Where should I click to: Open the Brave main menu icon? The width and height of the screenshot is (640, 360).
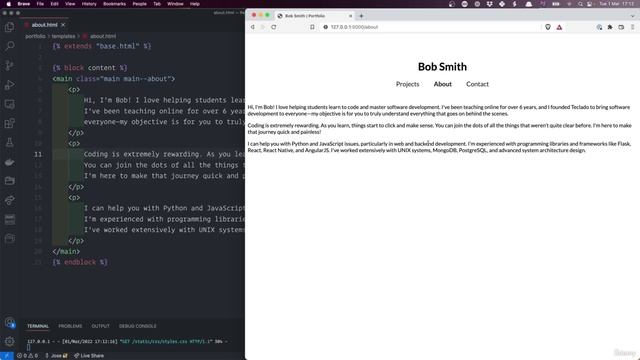(632, 27)
